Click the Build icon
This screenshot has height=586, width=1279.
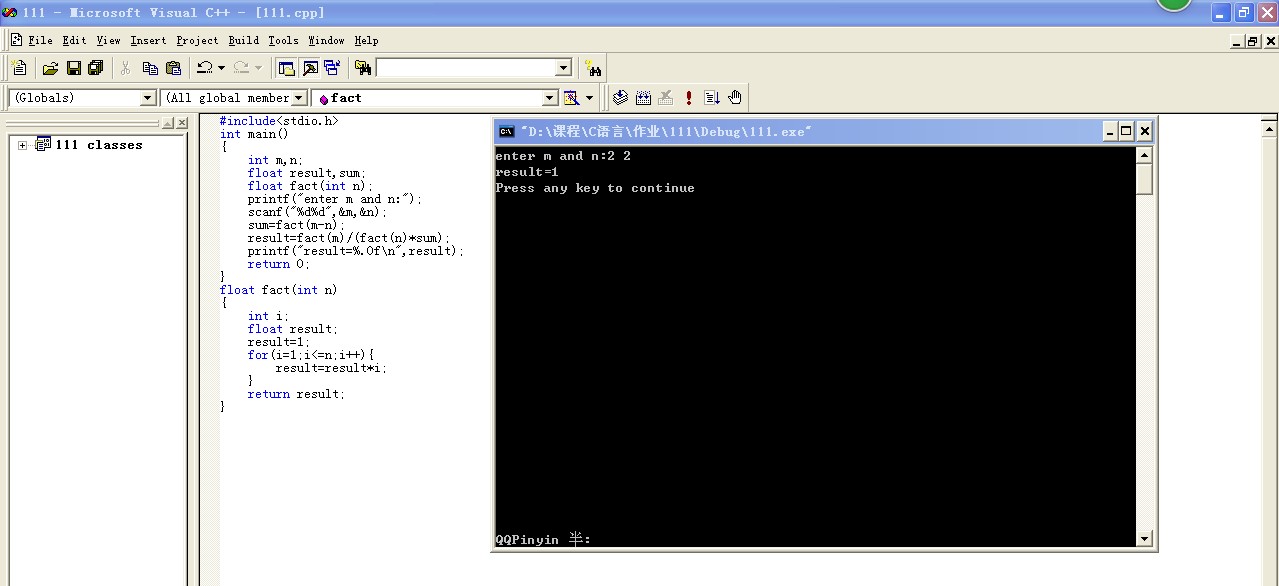(x=643, y=98)
